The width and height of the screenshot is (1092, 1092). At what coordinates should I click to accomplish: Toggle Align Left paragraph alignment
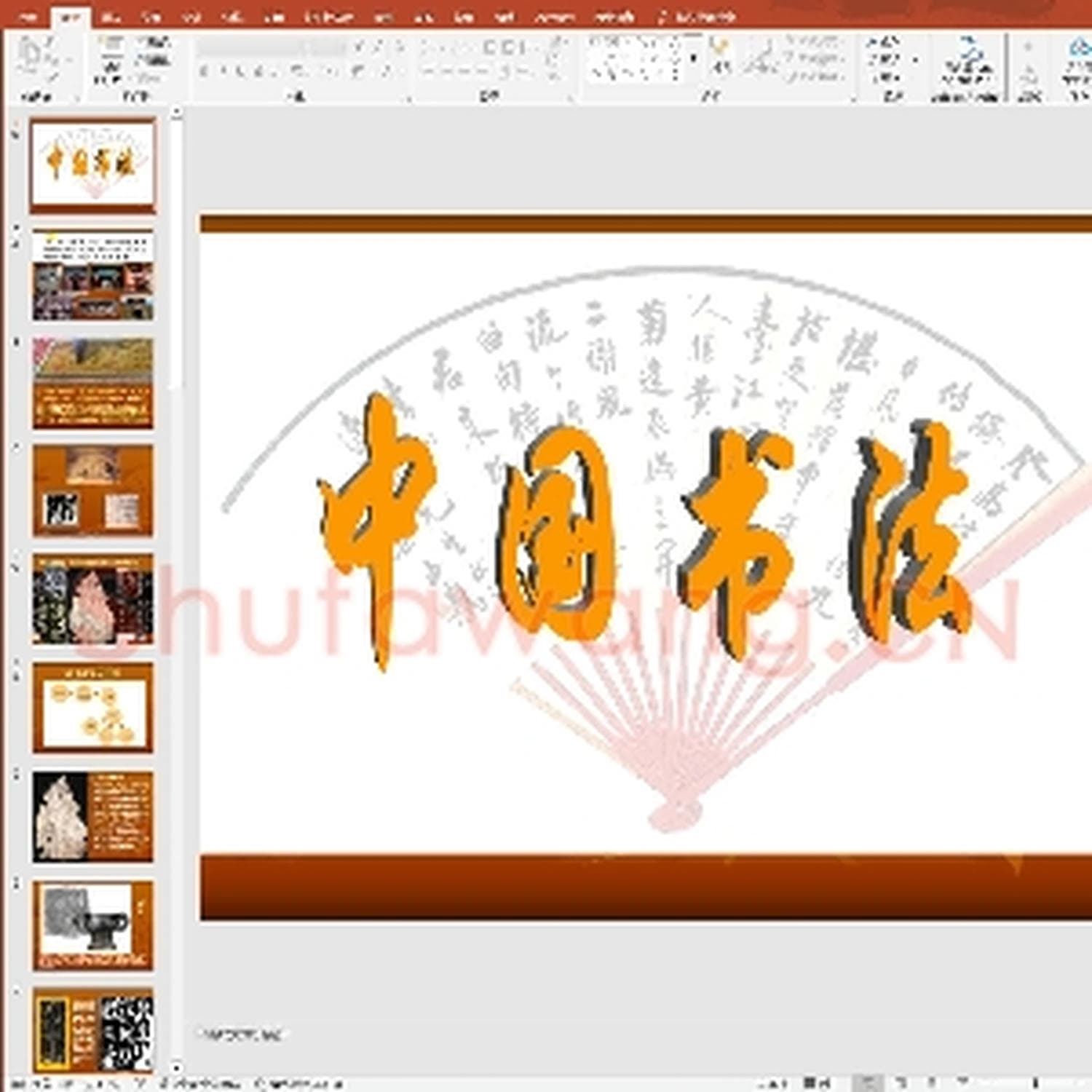click(429, 71)
